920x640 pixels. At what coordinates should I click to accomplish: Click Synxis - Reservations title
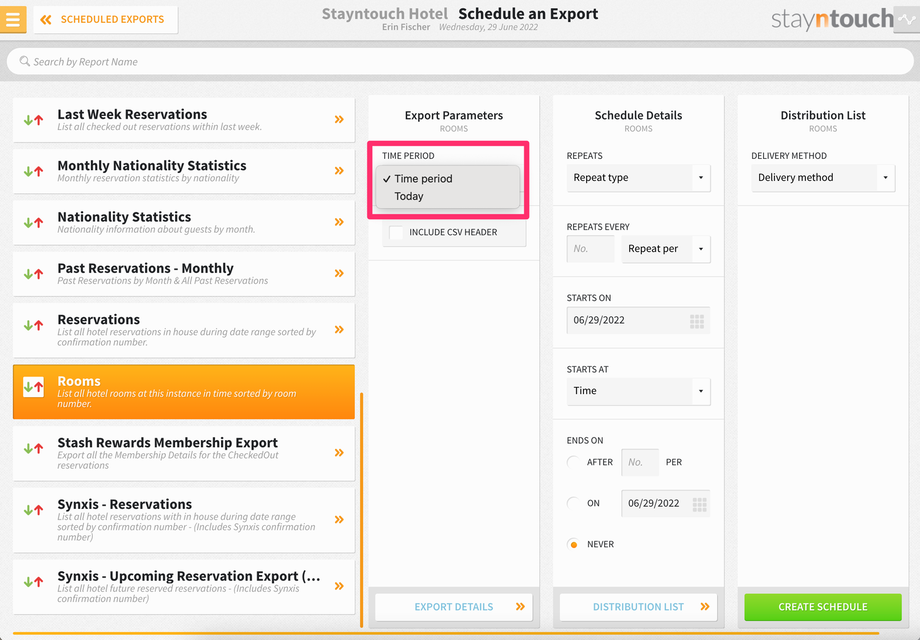point(124,504)
